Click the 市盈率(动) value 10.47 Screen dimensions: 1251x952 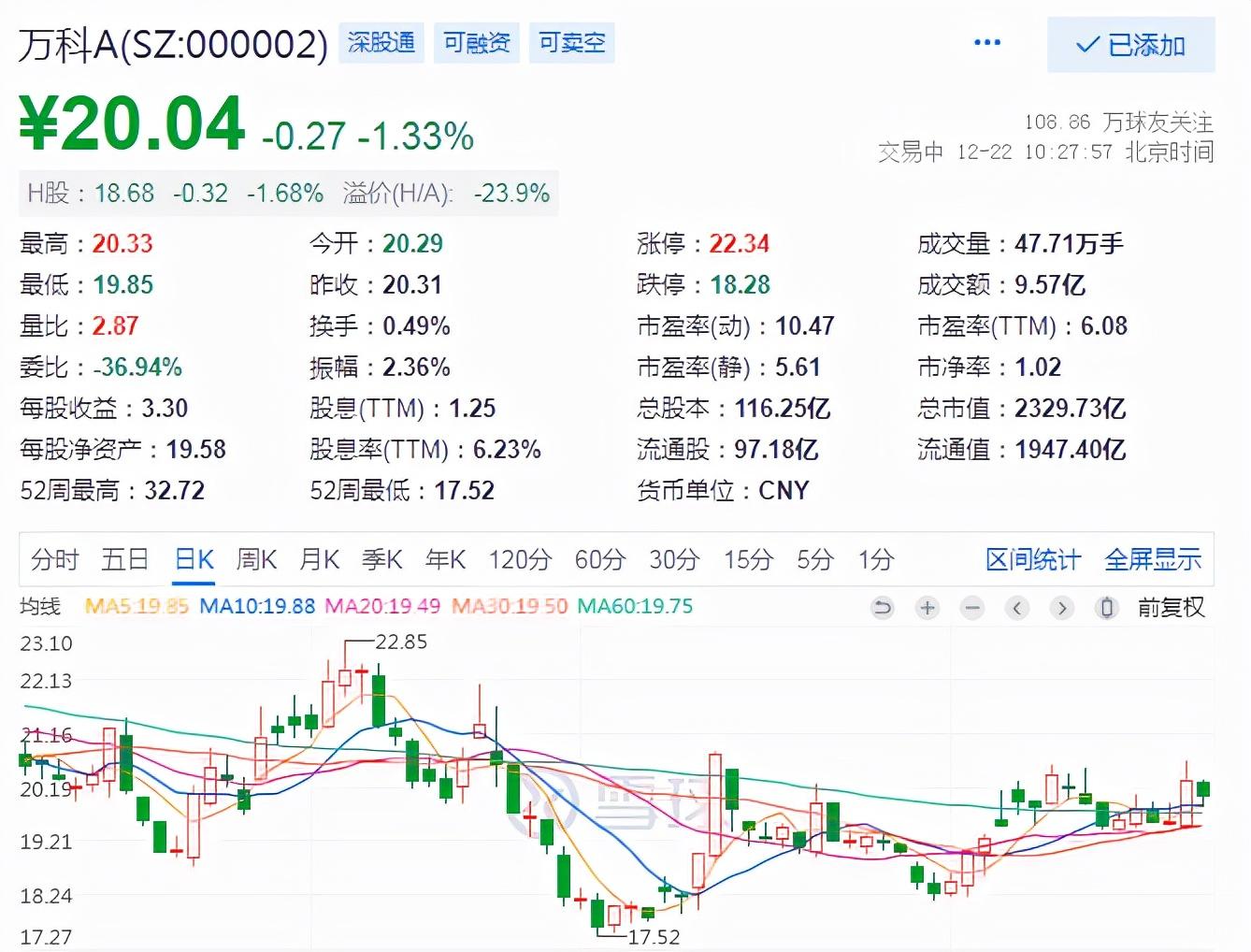[x=805, y=326]
